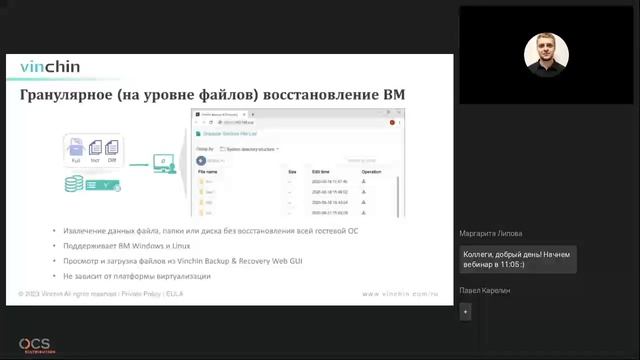Click the 'File name' column header
Screen dimensions: 640x360
pyautogui.click(x=208, y=172)
